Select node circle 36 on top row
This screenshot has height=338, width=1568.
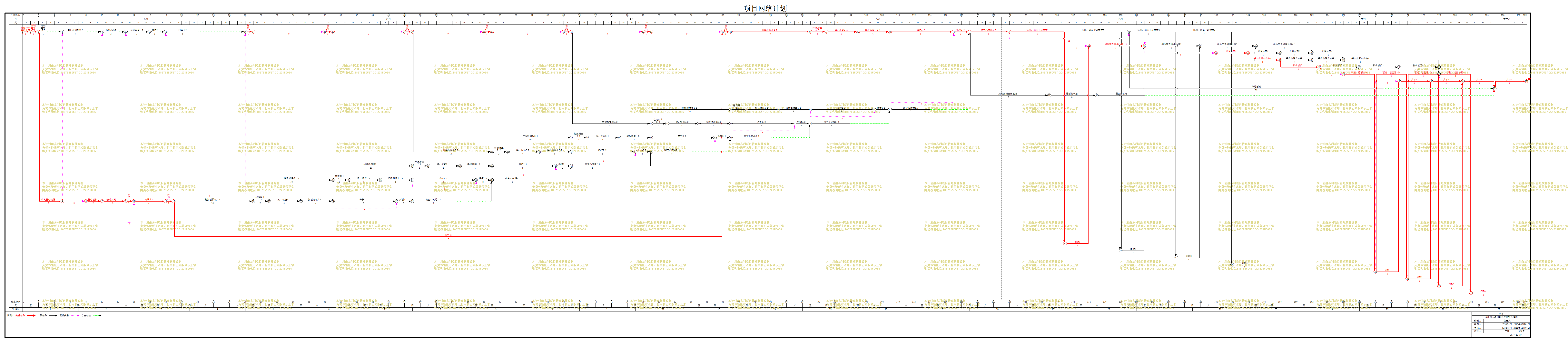pos(484,32)
